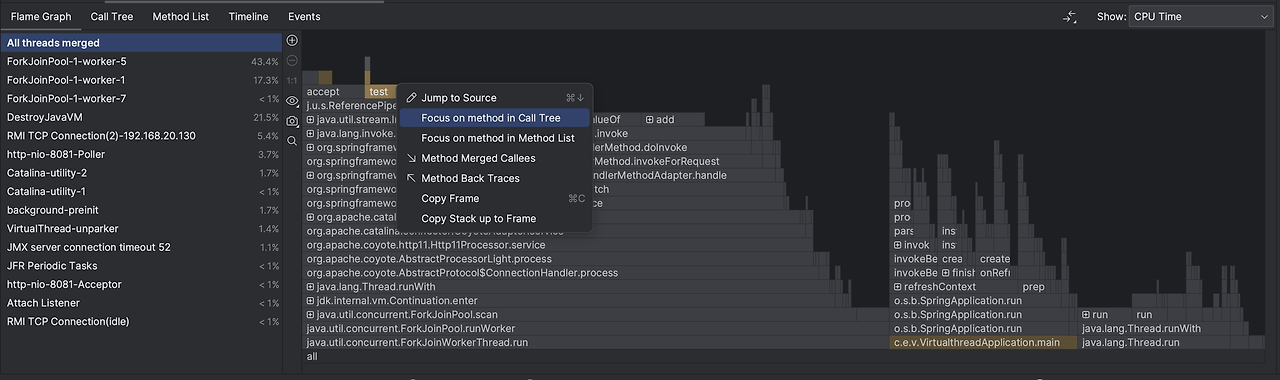This screenshot has width=1280, height=380.
Task: Switch to the Call Tree tab
Action: [112, 17]
